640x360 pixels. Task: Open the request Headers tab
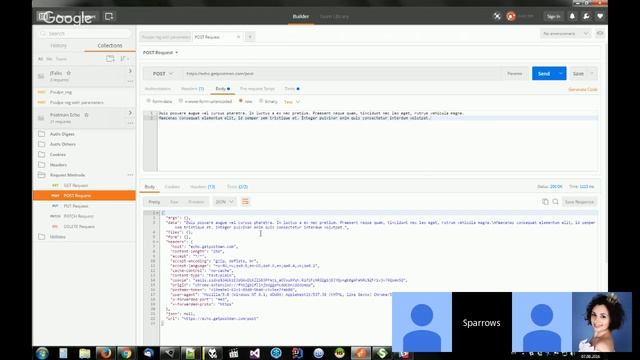[x=192, y=89]
